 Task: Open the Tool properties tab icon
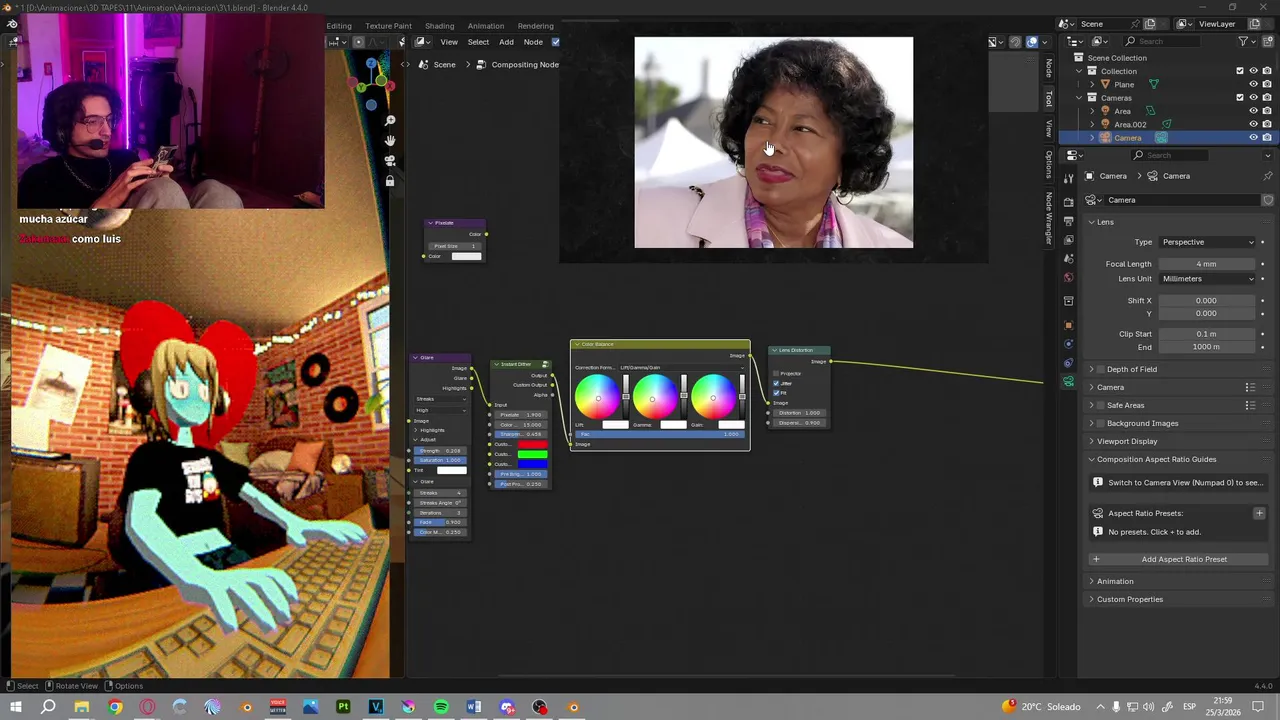point(1068,177)
